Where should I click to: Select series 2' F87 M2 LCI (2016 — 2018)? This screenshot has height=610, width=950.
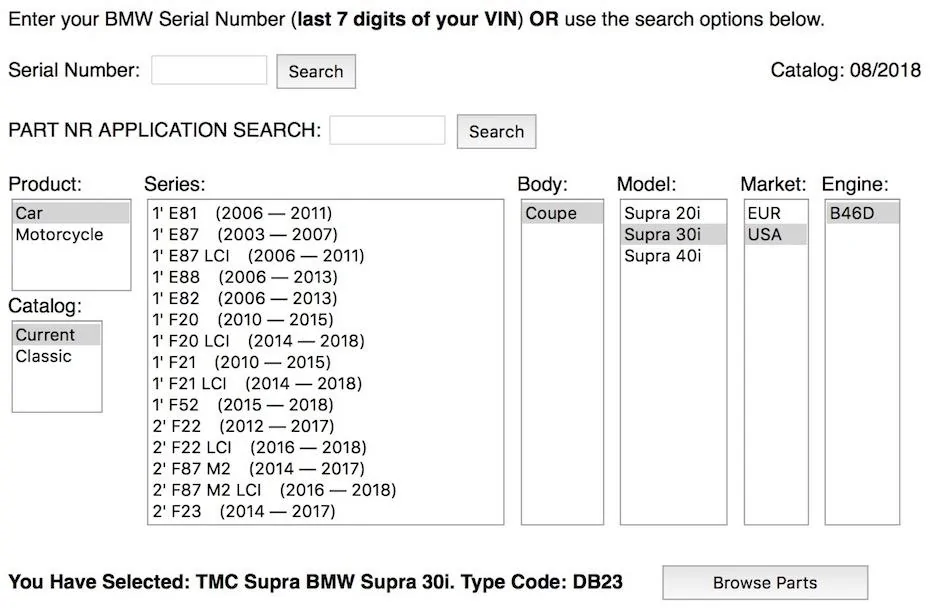click(x=325, y=489)
